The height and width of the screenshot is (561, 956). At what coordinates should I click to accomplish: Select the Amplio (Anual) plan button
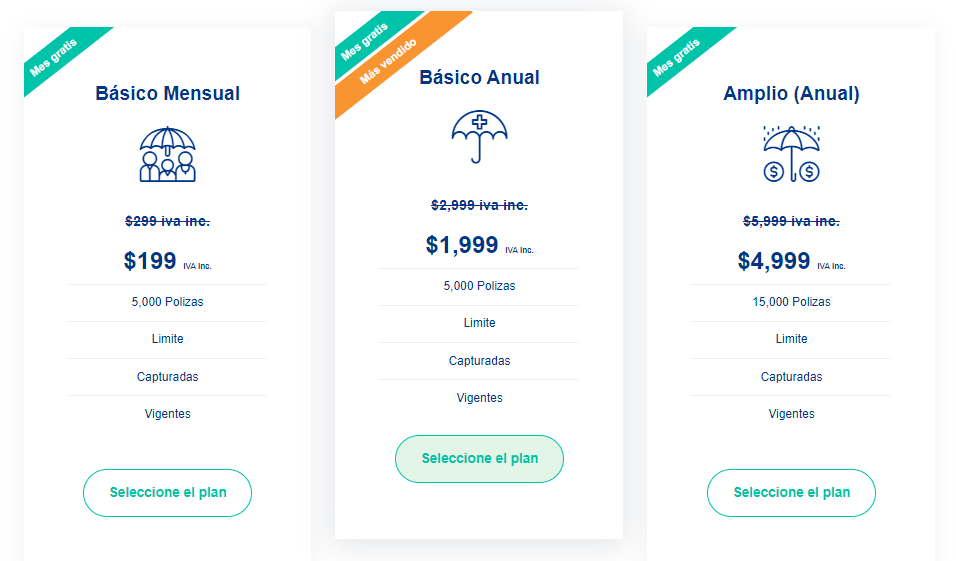pos(791,493)
